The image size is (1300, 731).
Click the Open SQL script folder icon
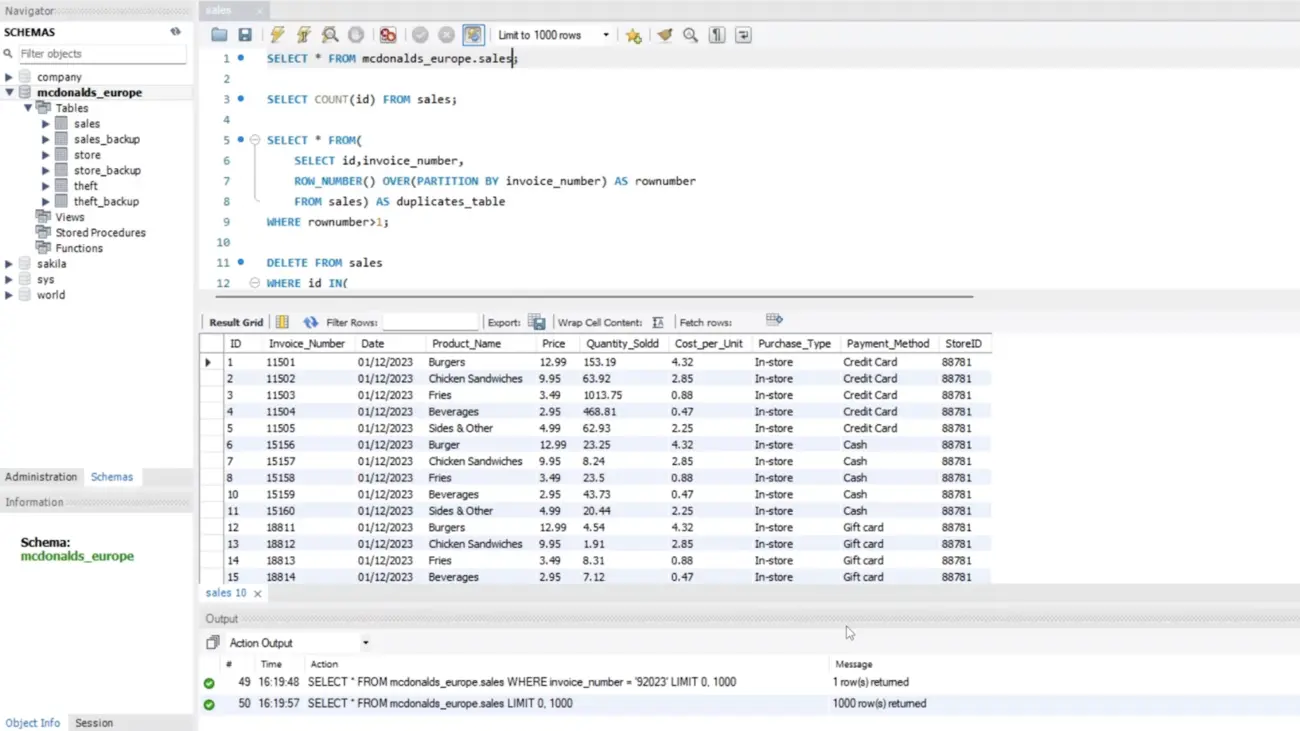219,35
